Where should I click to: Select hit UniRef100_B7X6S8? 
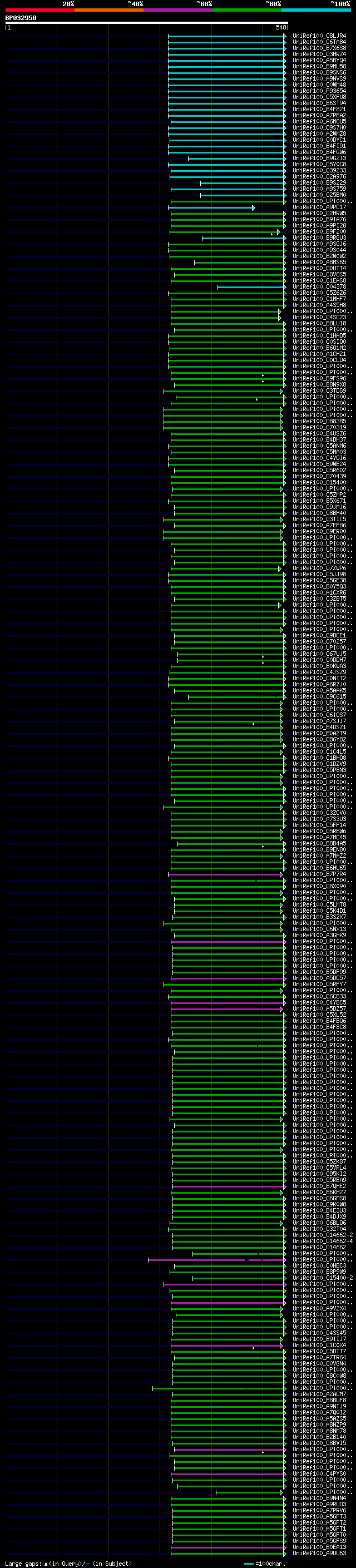319,48
